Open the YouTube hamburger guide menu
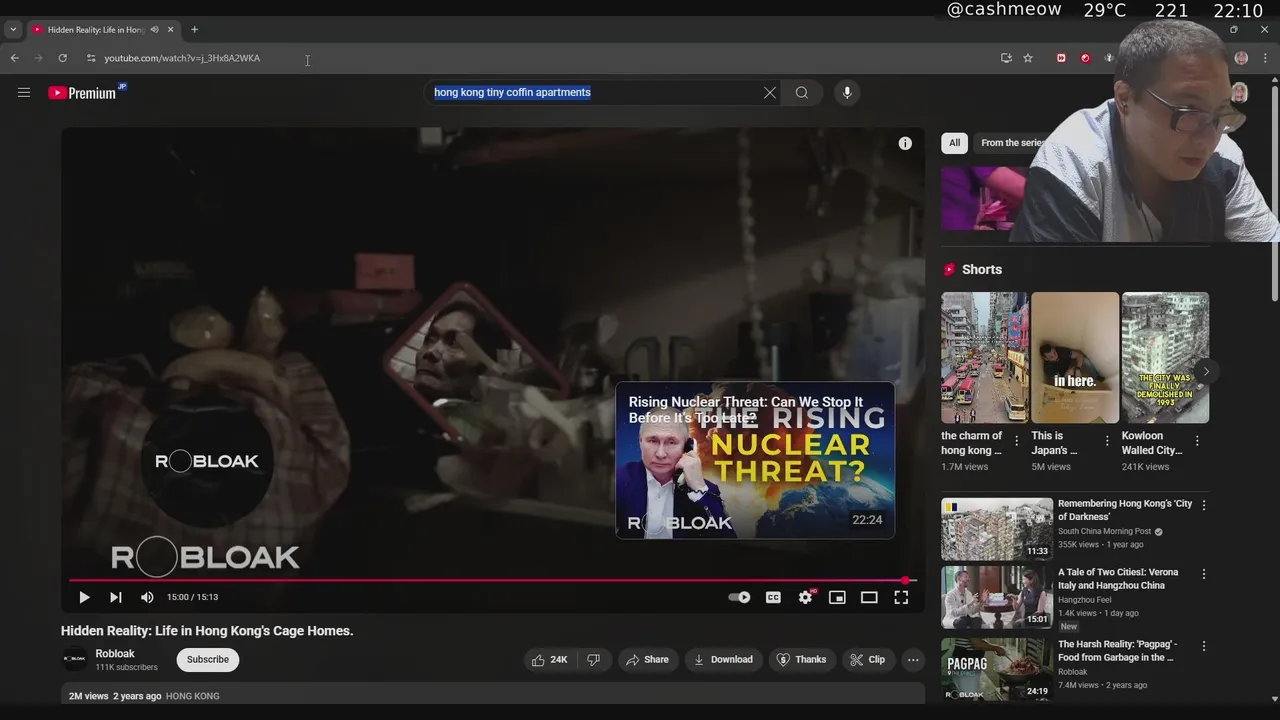The width and height of the screenshot is (1280, 720). tap(24, 93)
